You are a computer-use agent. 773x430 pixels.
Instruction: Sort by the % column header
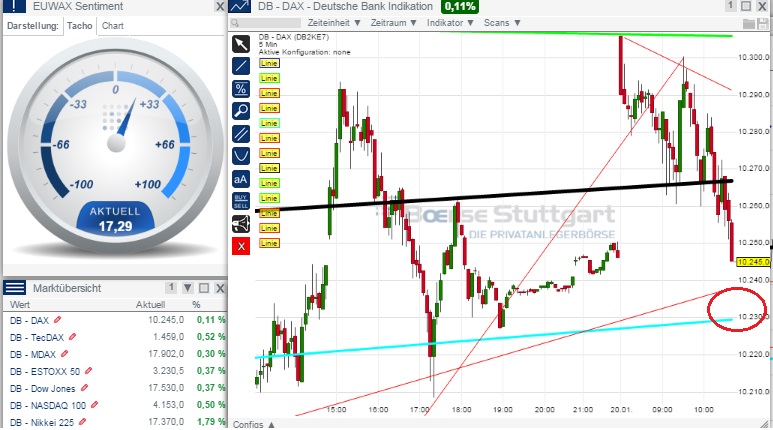(196, 305)
